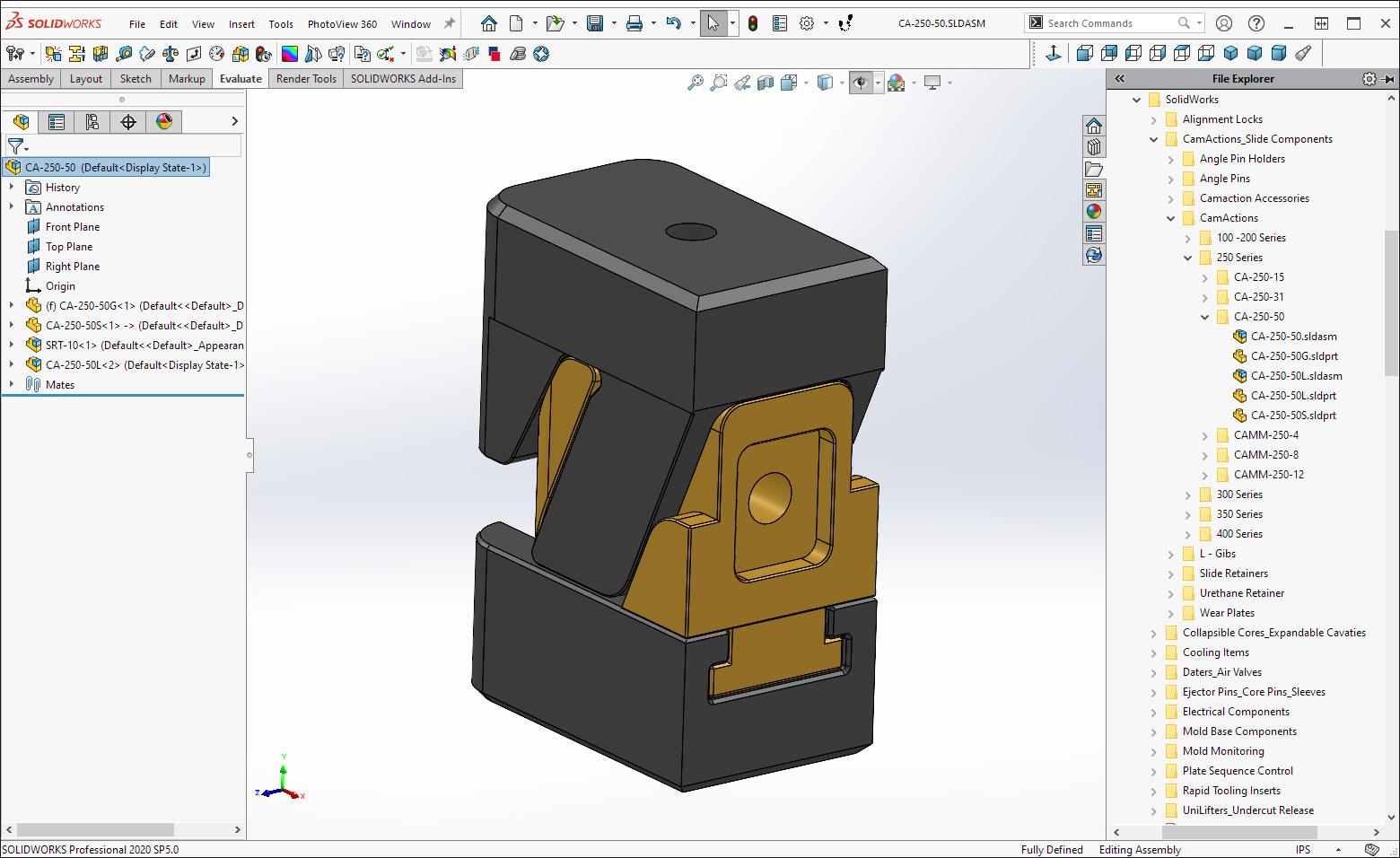Click the IPS unit system button
The image size is (1400, 858).
pos(1303,850)
